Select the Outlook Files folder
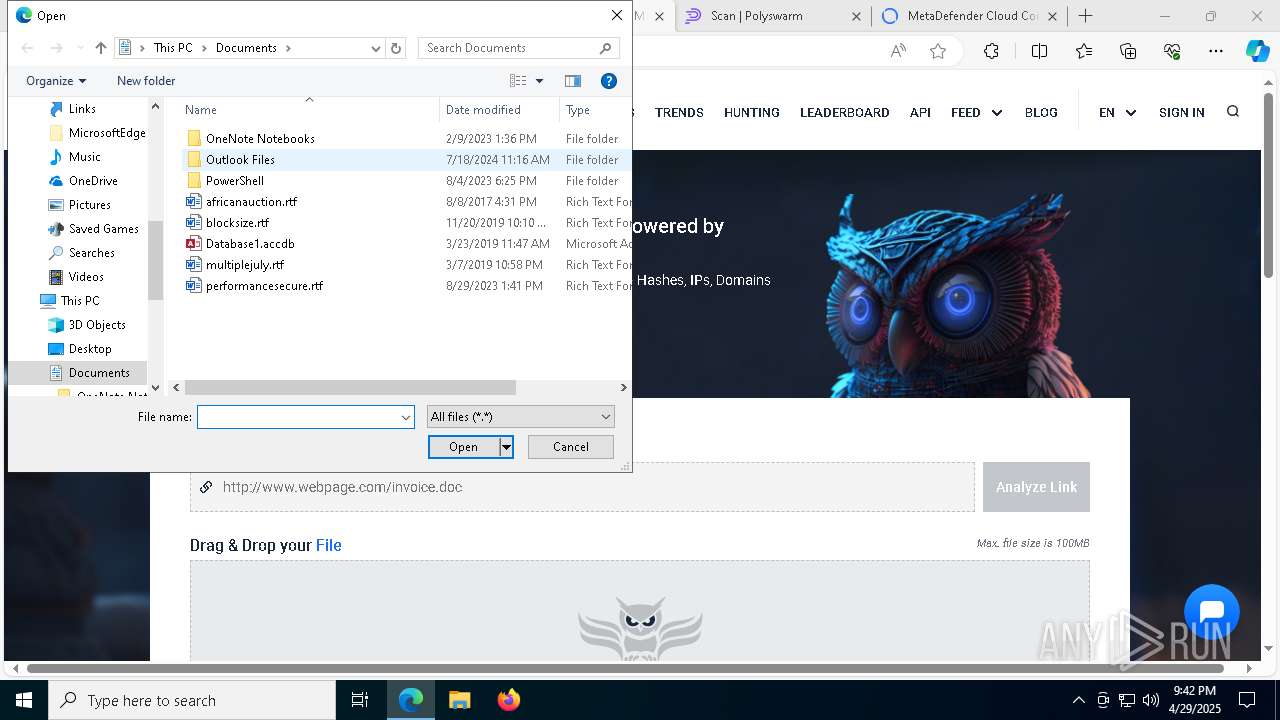 (x=240, y=160)
